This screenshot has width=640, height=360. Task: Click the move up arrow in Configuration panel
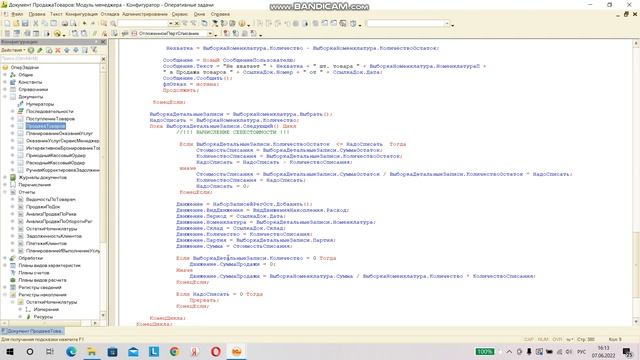(67, 50)
